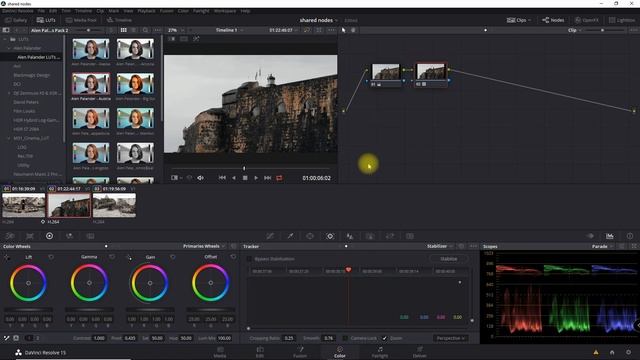Open the Media Pool panel
Viewport: 640px width, 360px height.
(81, 20)
